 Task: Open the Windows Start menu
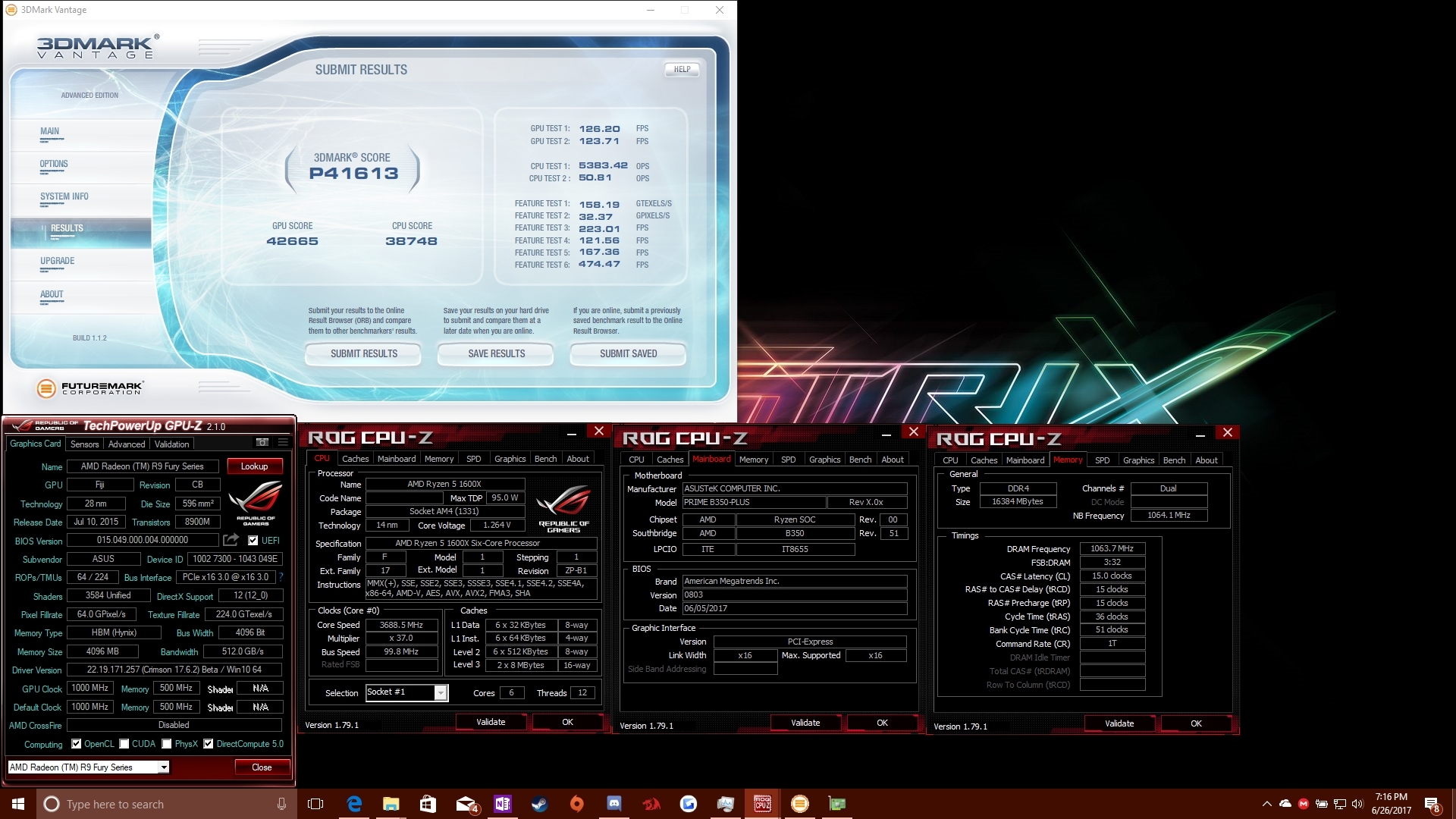18,804
